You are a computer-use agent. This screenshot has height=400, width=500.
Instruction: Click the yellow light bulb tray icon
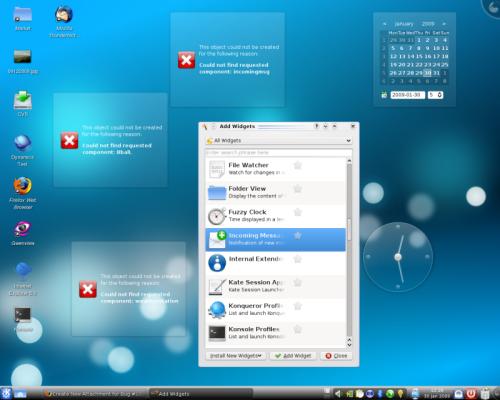[x=400, y=394]
